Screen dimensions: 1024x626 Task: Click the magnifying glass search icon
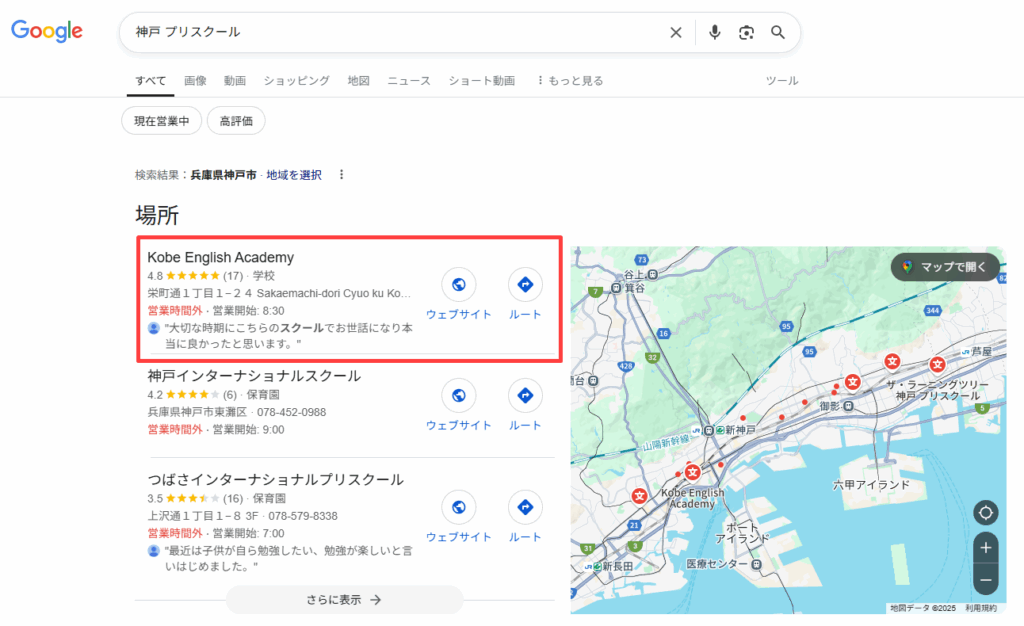click(777, 32)
